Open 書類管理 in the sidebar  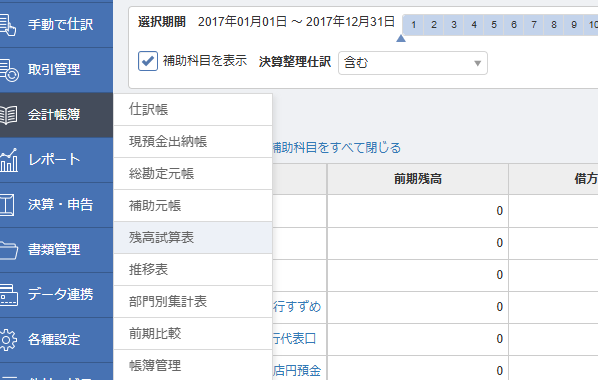coord(56,250)
